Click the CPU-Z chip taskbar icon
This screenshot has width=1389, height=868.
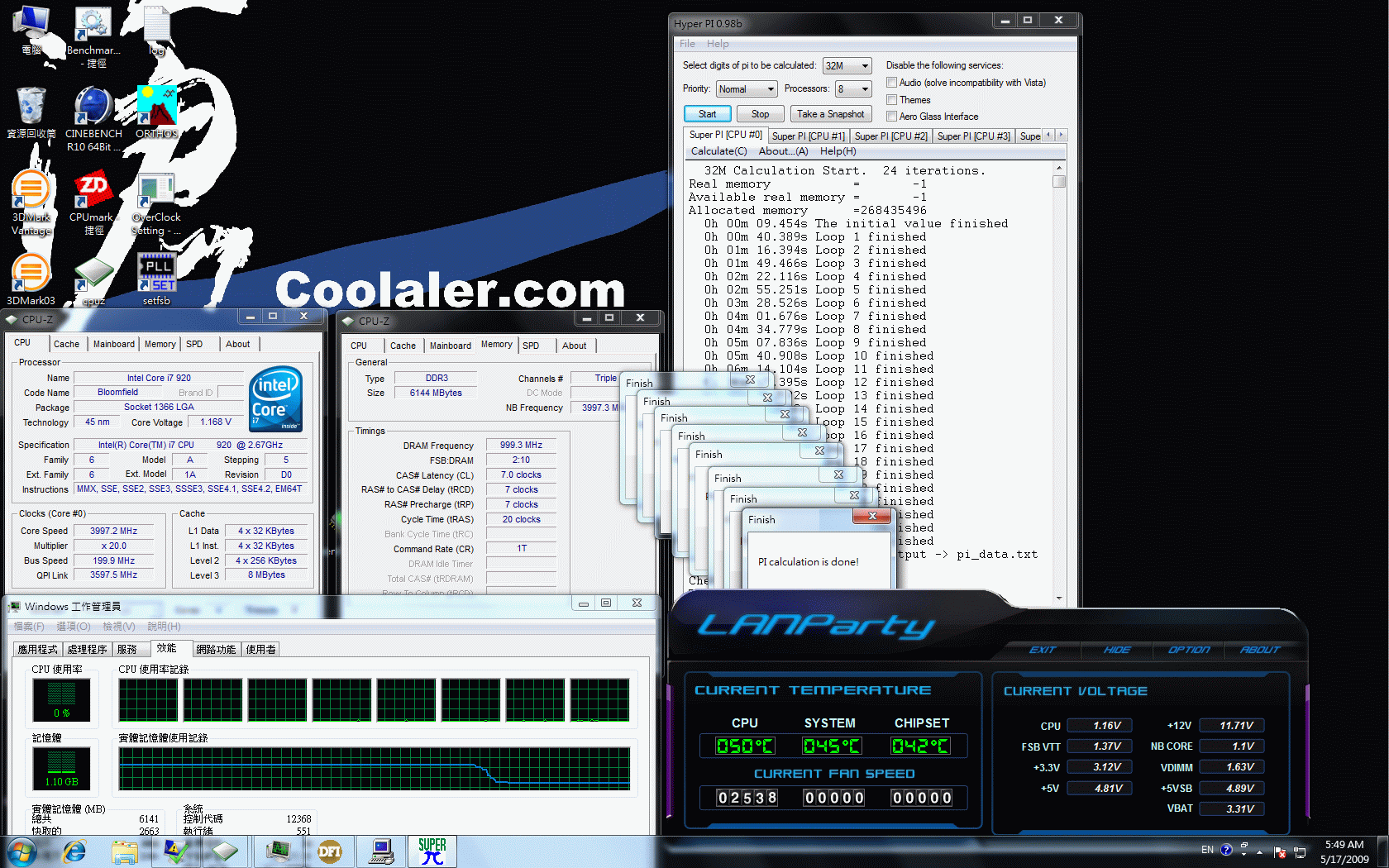(x=225, y=851)
